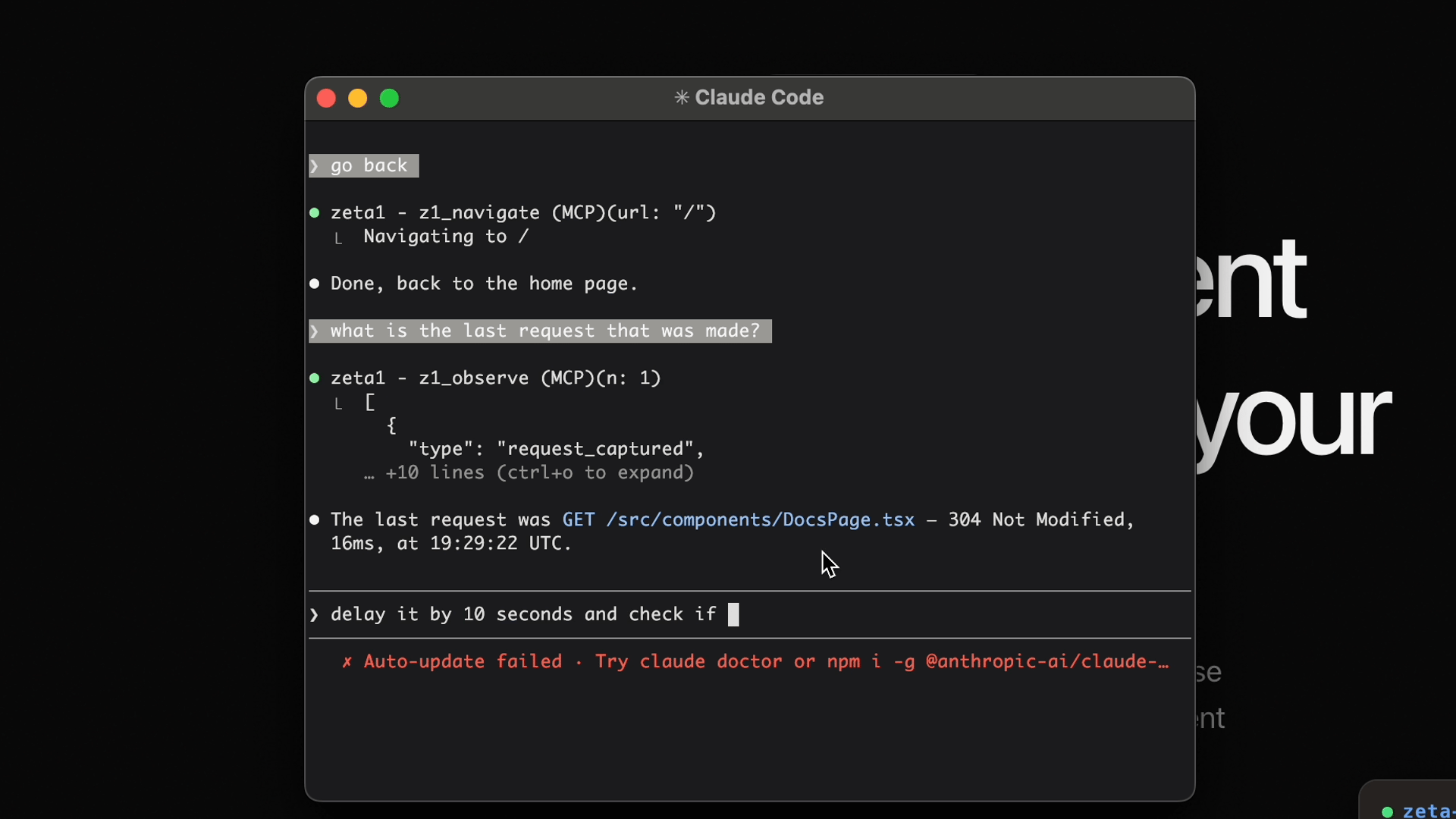The height and width of the screenshot is (819, 1456).
Task: Click the 'Navigating to /' output line
Action: (446, 237)
